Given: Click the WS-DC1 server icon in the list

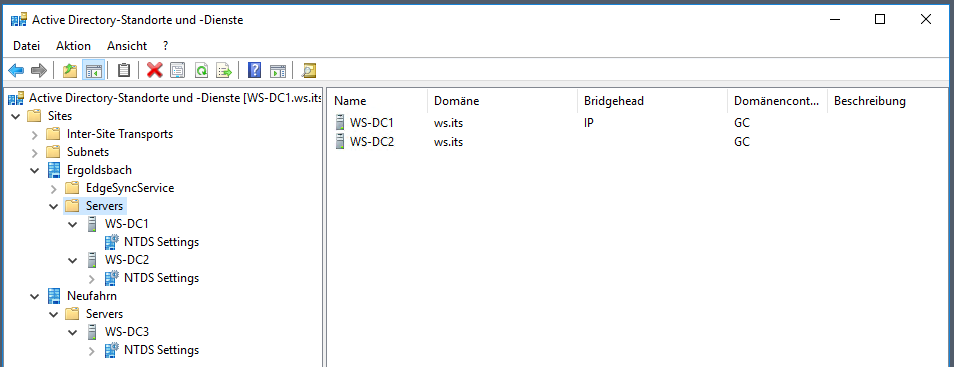Looking at the screenshot, I should pyautogui.click(x=339, y=122).
